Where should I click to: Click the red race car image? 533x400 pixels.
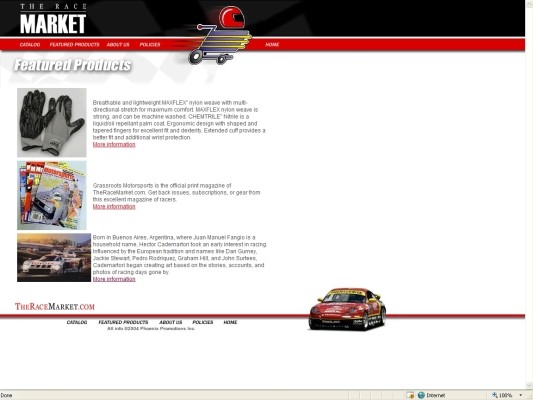347,309
